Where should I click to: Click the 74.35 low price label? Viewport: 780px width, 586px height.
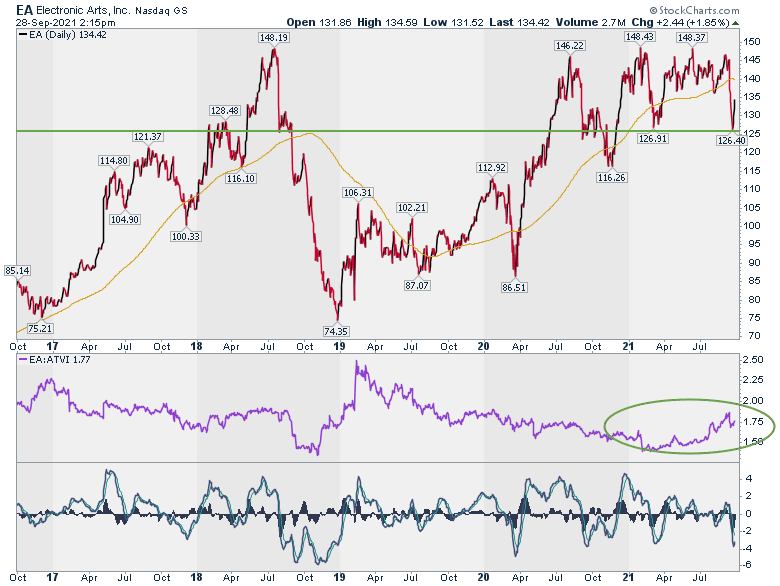[x=336, y=331]
